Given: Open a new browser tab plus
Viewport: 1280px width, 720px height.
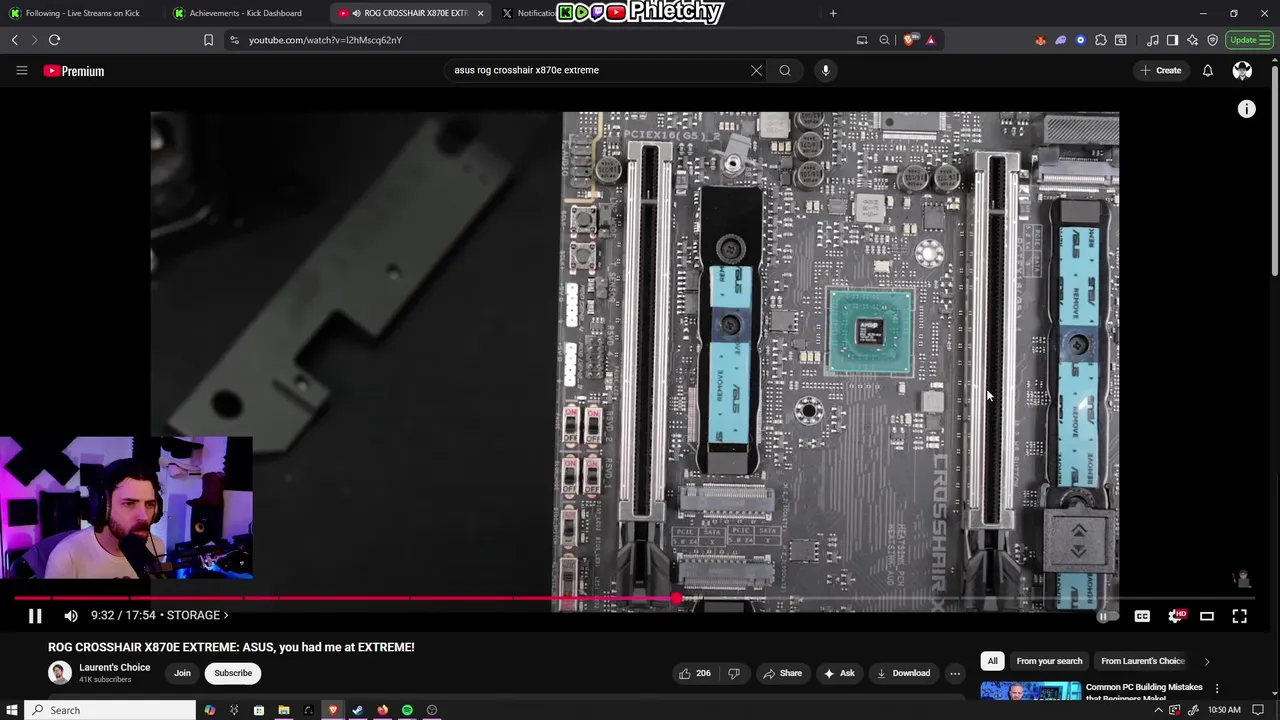Looking at the screenshot, I should click(x=833, y=13).
